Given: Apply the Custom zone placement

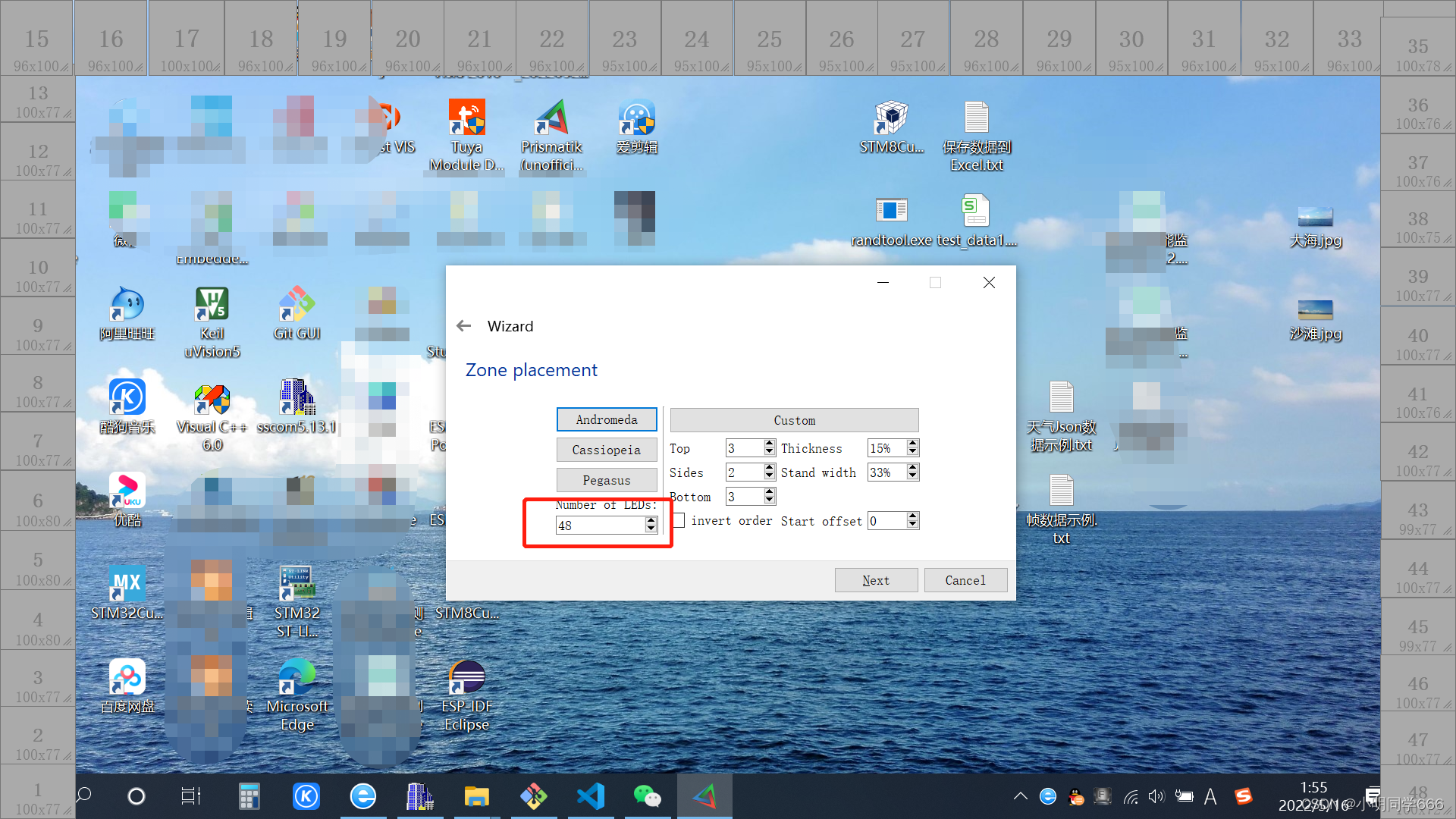Looking at the screenshot, I should tap(794, 420).
